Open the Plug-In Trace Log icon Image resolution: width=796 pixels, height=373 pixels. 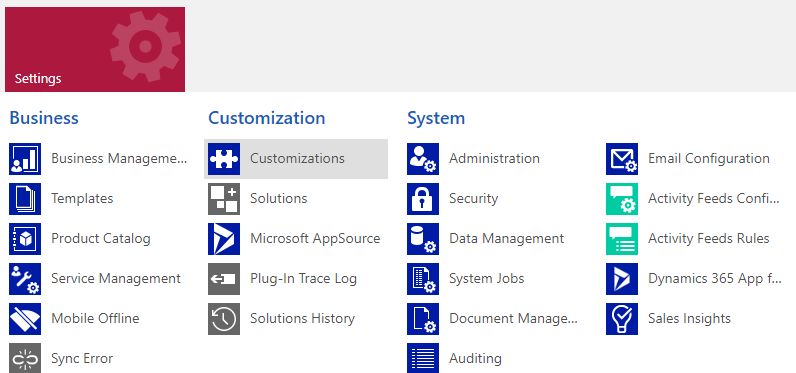224,279
